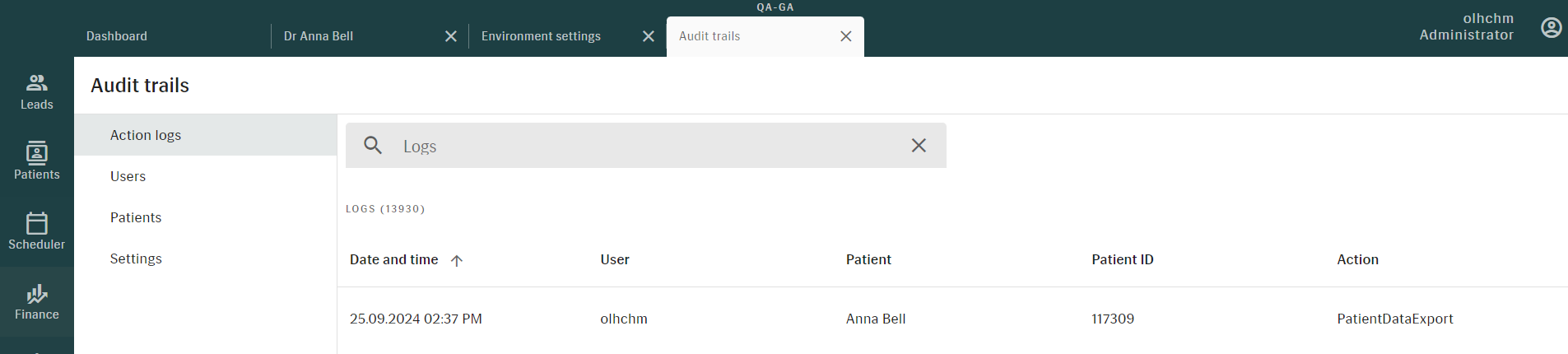This screenshot has height=354, width=1568.
Task: Select Users in audit trails menu
Action: click(206, 176)
